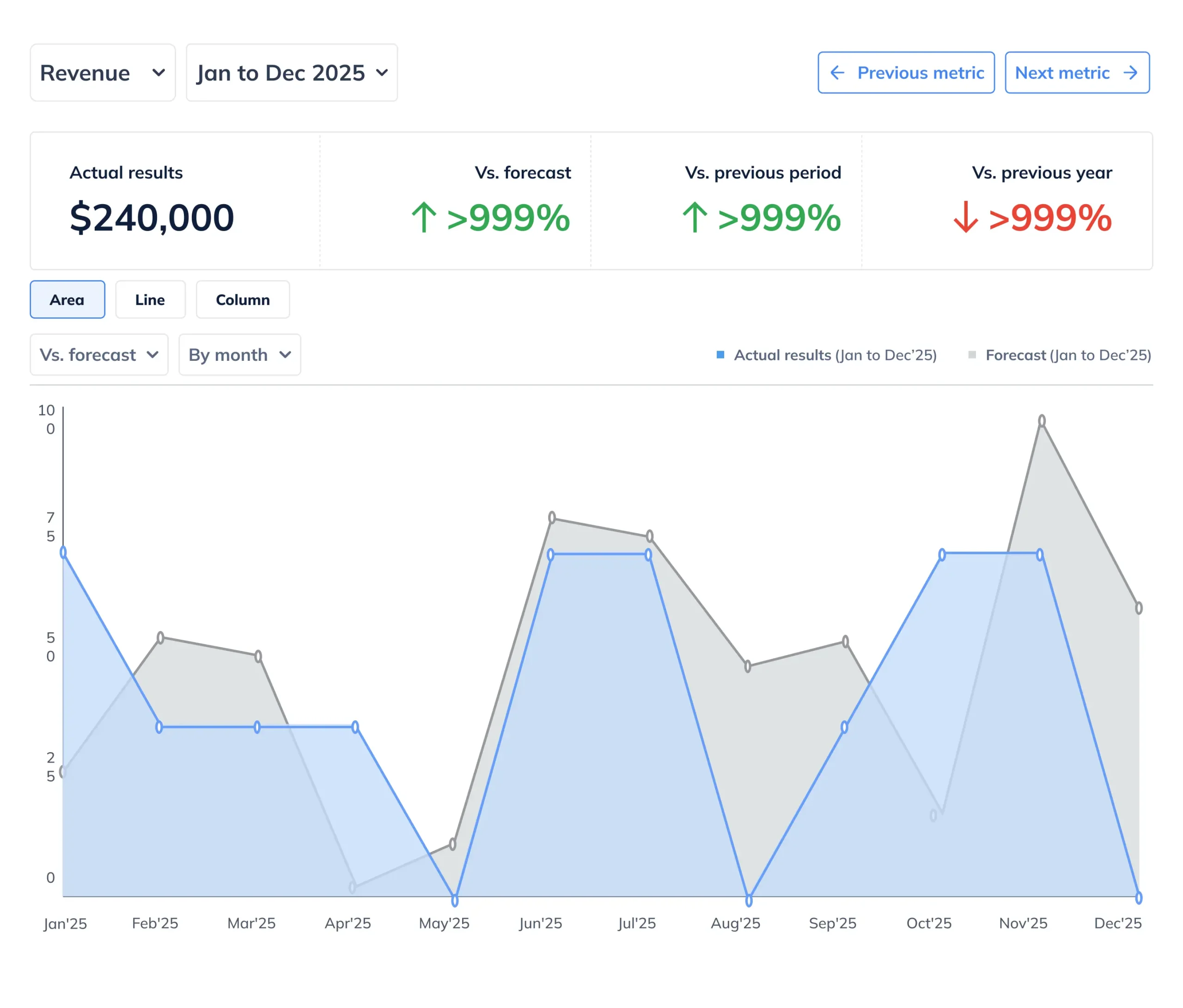The width and height of the screenshot is (1183, 1008).
Task: Select the Sep'25 actual results data point
Action: (844, 727)
